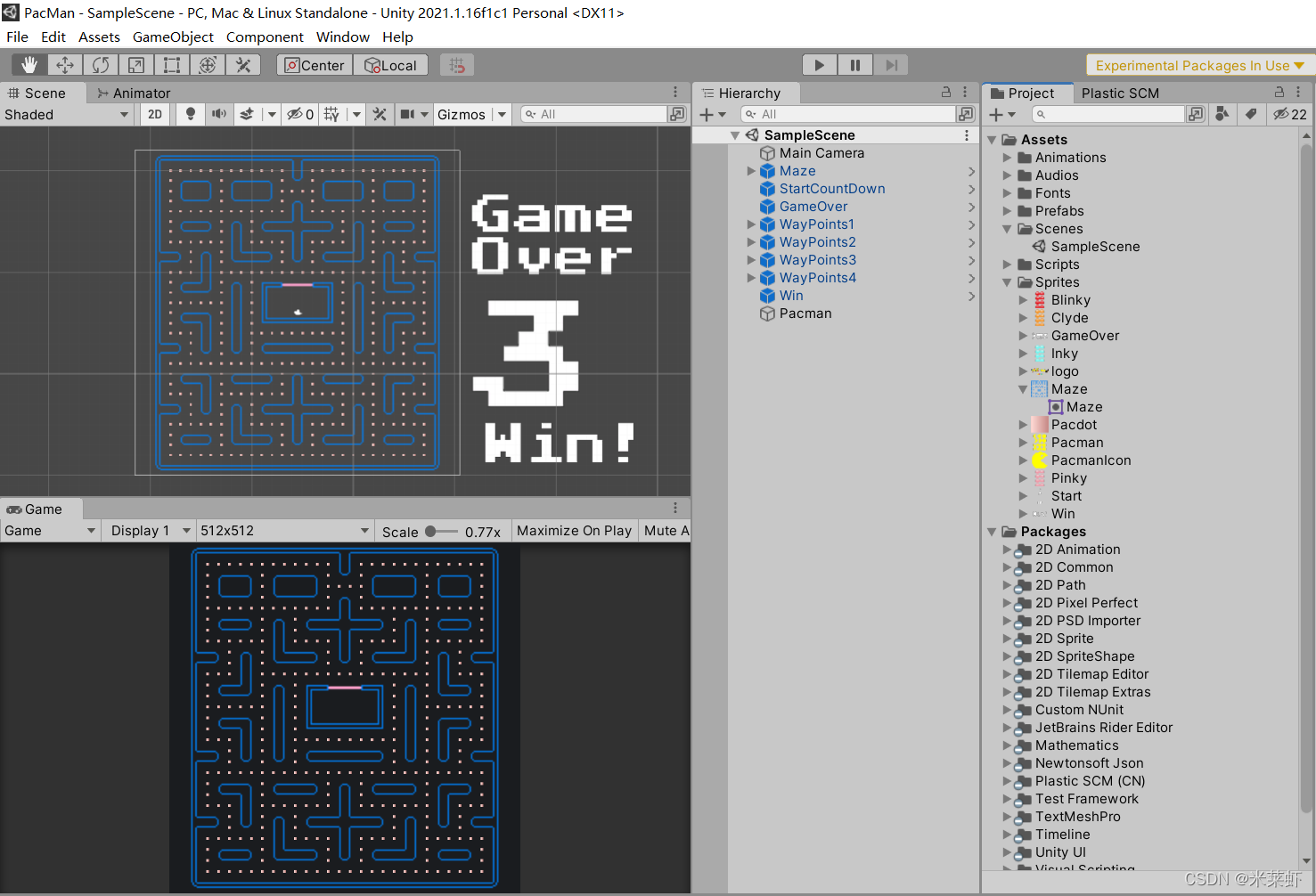Select the Rect tool
The image size is (1316, 896).
tap(172, 65)
